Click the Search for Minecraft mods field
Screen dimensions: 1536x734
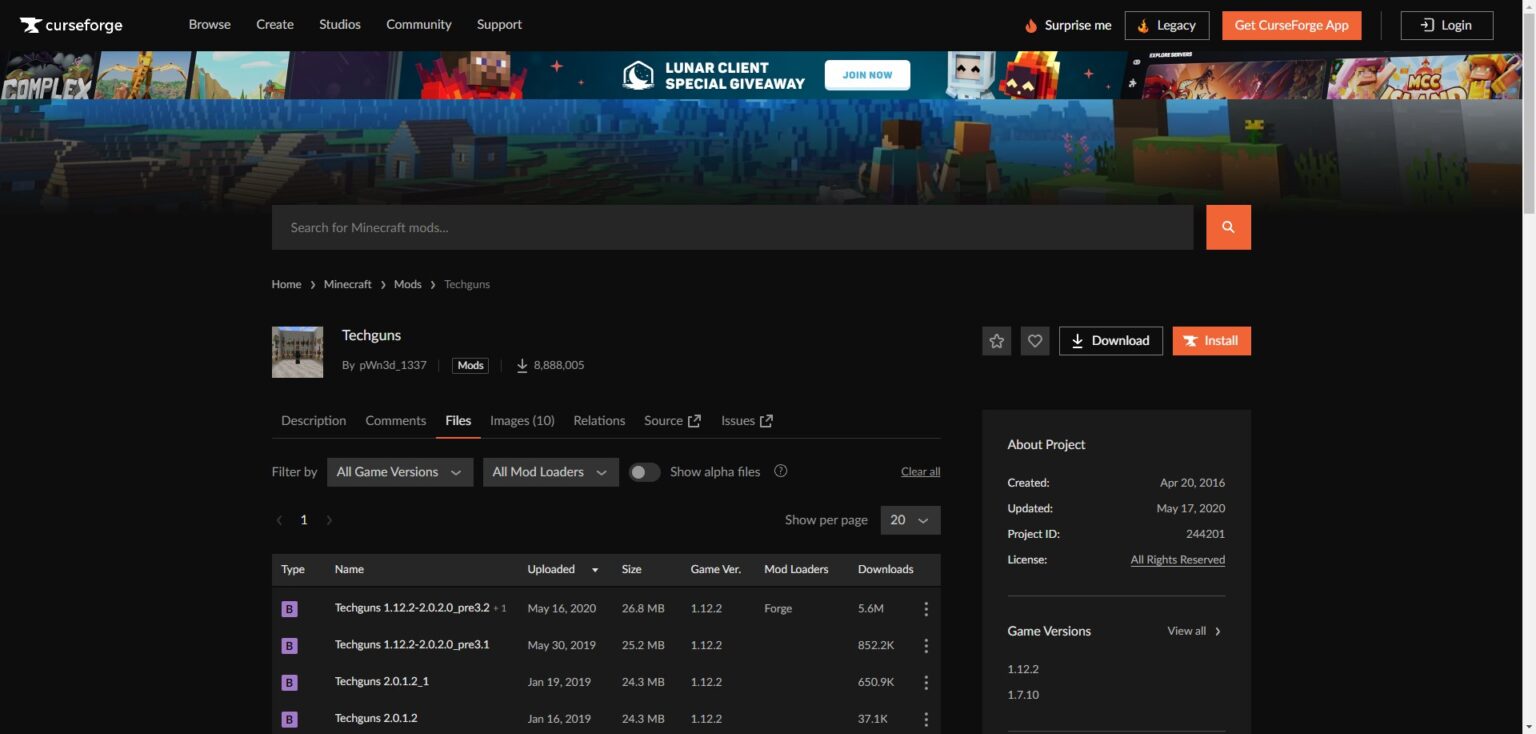pyautogui.click(x=732, y=228)
